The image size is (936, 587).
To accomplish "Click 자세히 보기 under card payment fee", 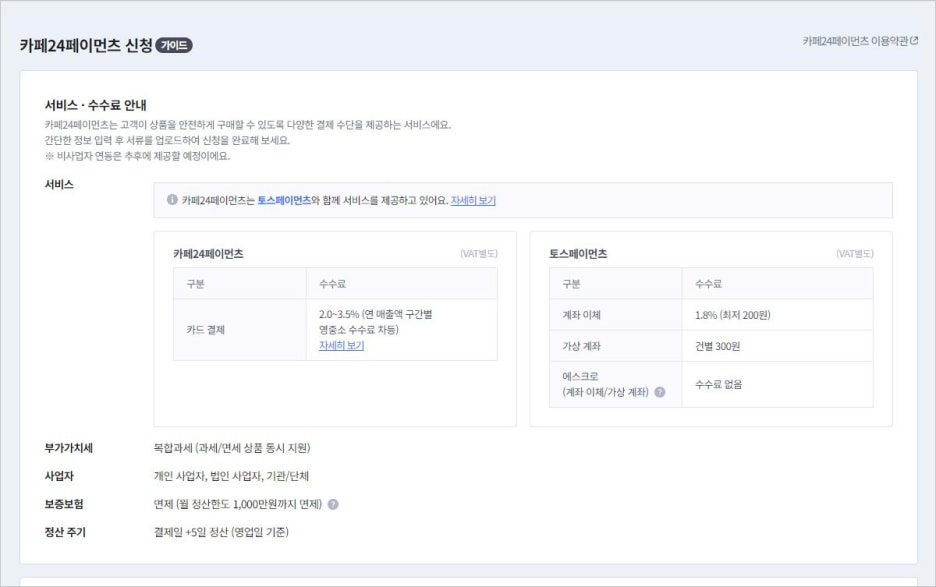I will 341,345.
